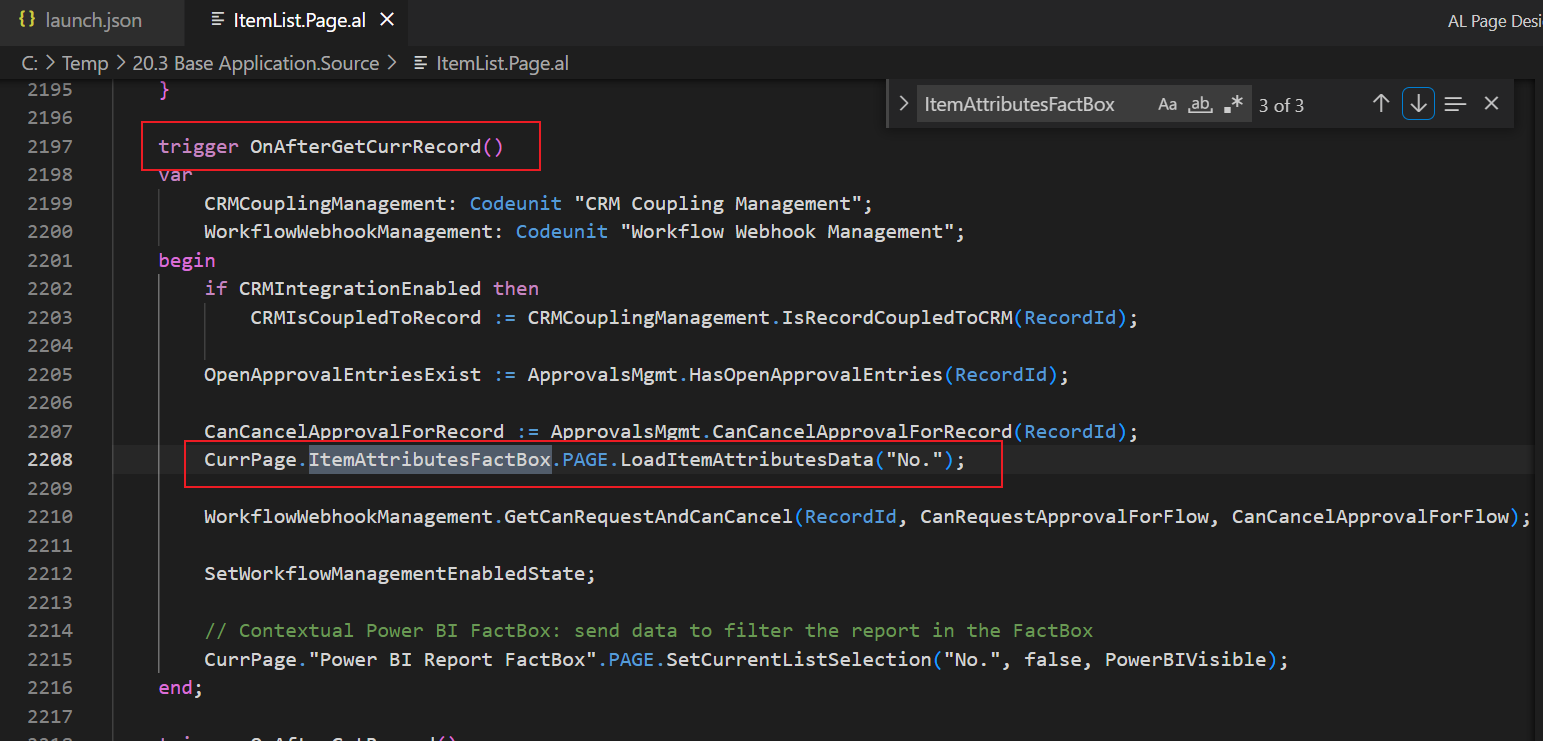This screenshot has height=741, width=1543.
Task: Enable Use Regular Expression in find
Action: point(1234,103)
